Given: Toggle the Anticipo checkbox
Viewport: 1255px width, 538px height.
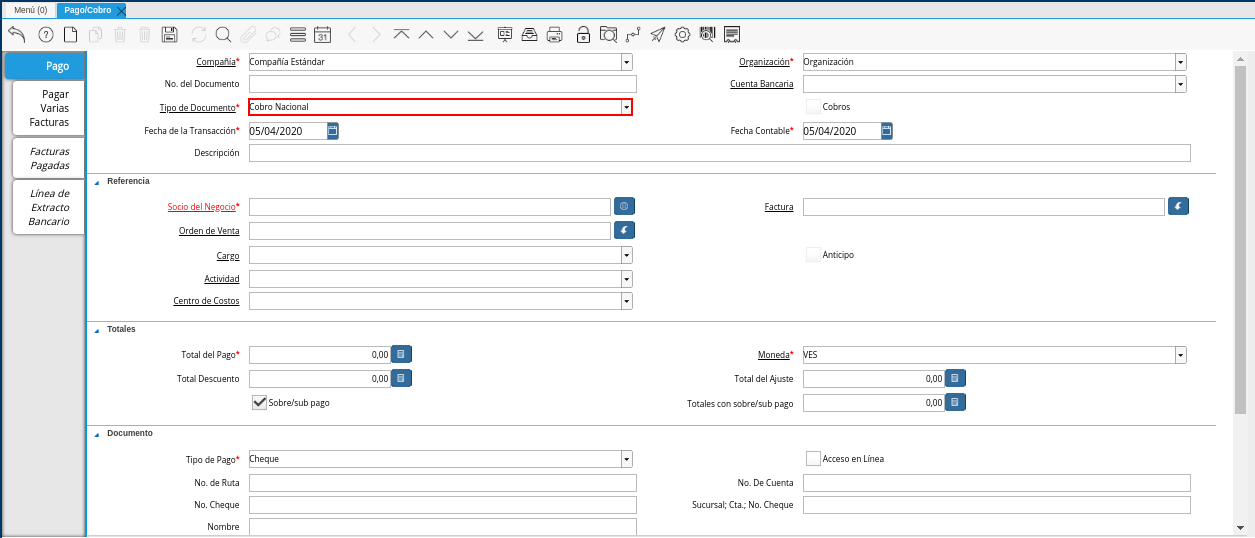Looking at the screenshot, I should (x=813, y=255).
